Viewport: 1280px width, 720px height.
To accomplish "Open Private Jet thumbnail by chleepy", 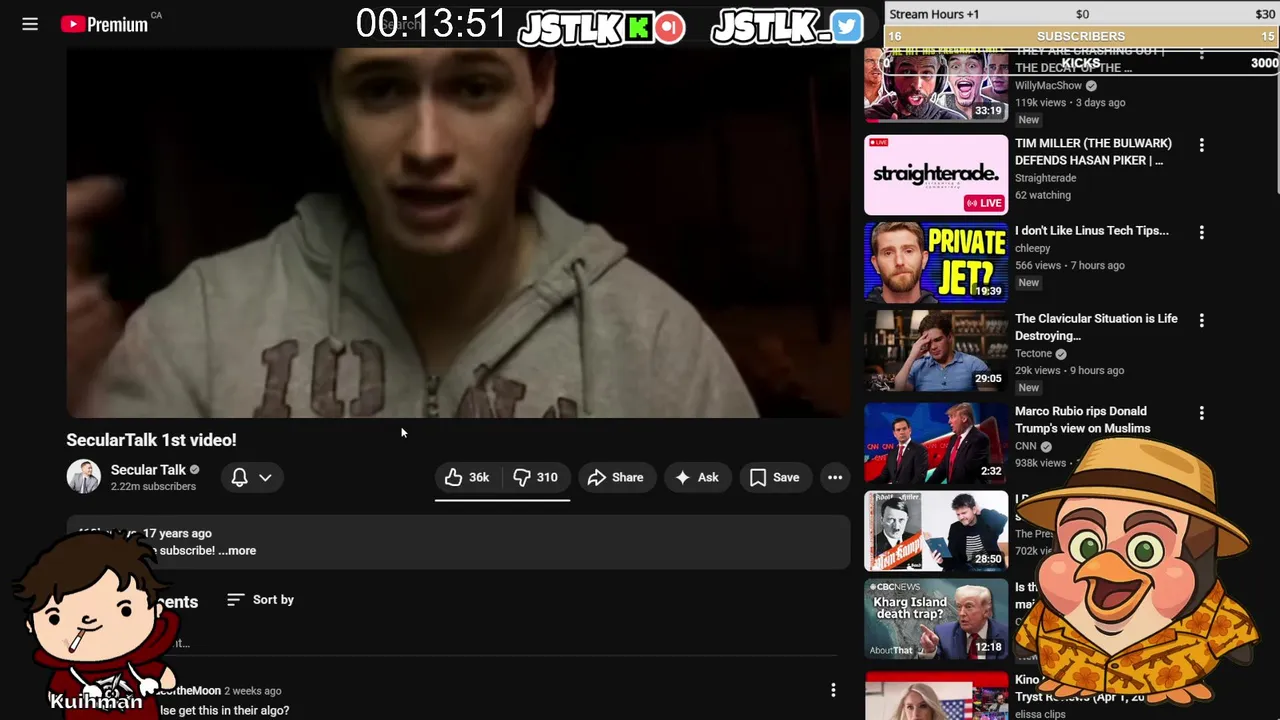I will (x=936, y=262).
